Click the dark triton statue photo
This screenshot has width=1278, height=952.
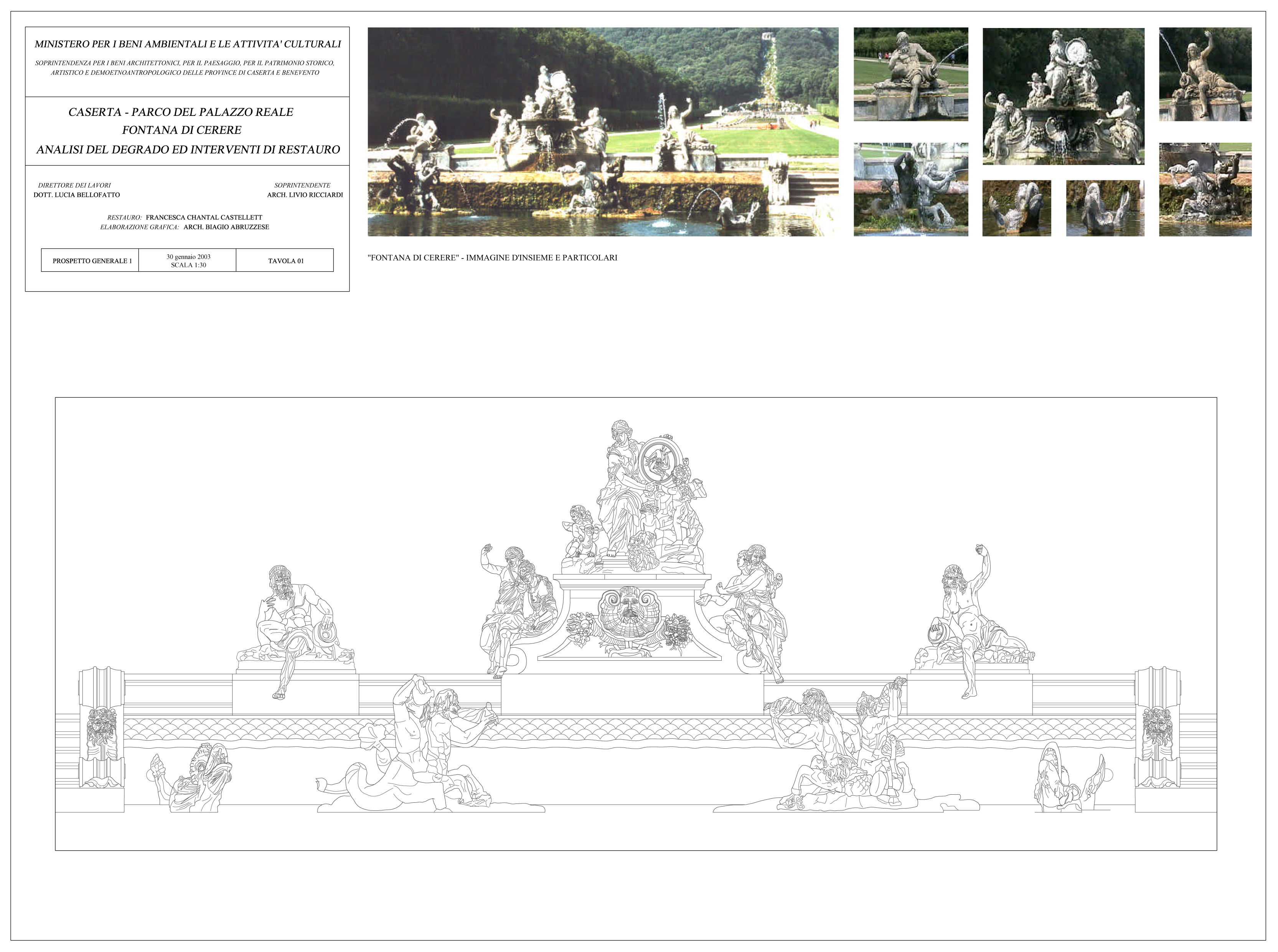(910, 190)
